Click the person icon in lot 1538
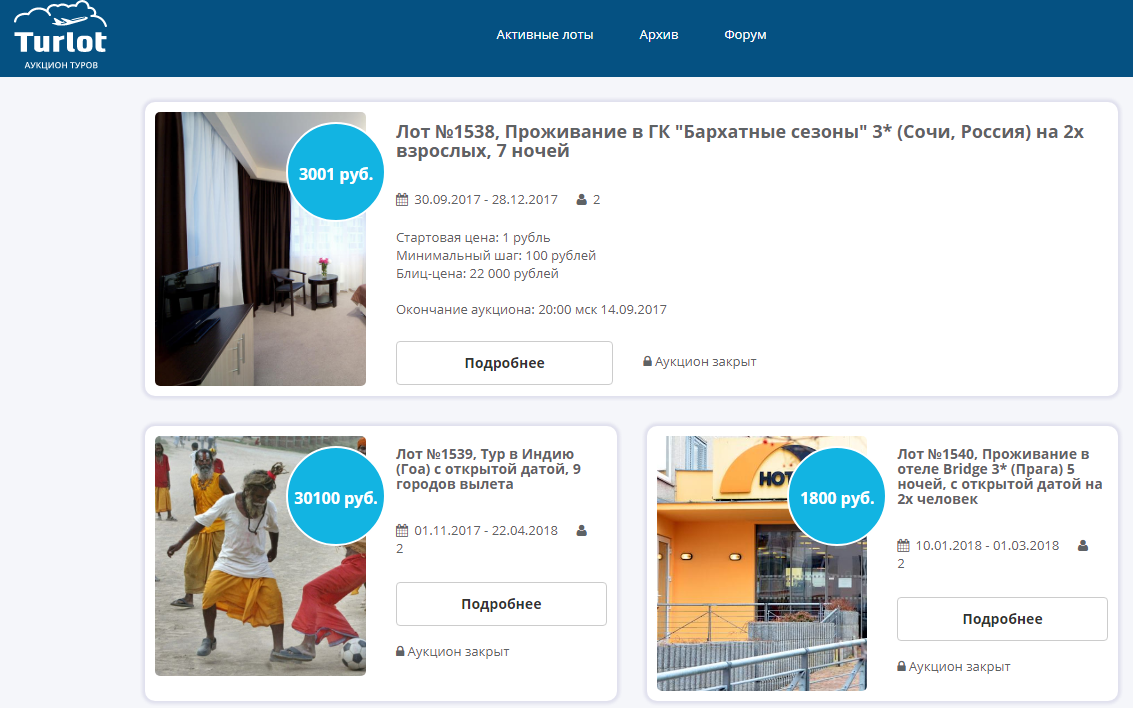 tap(582, 199)
